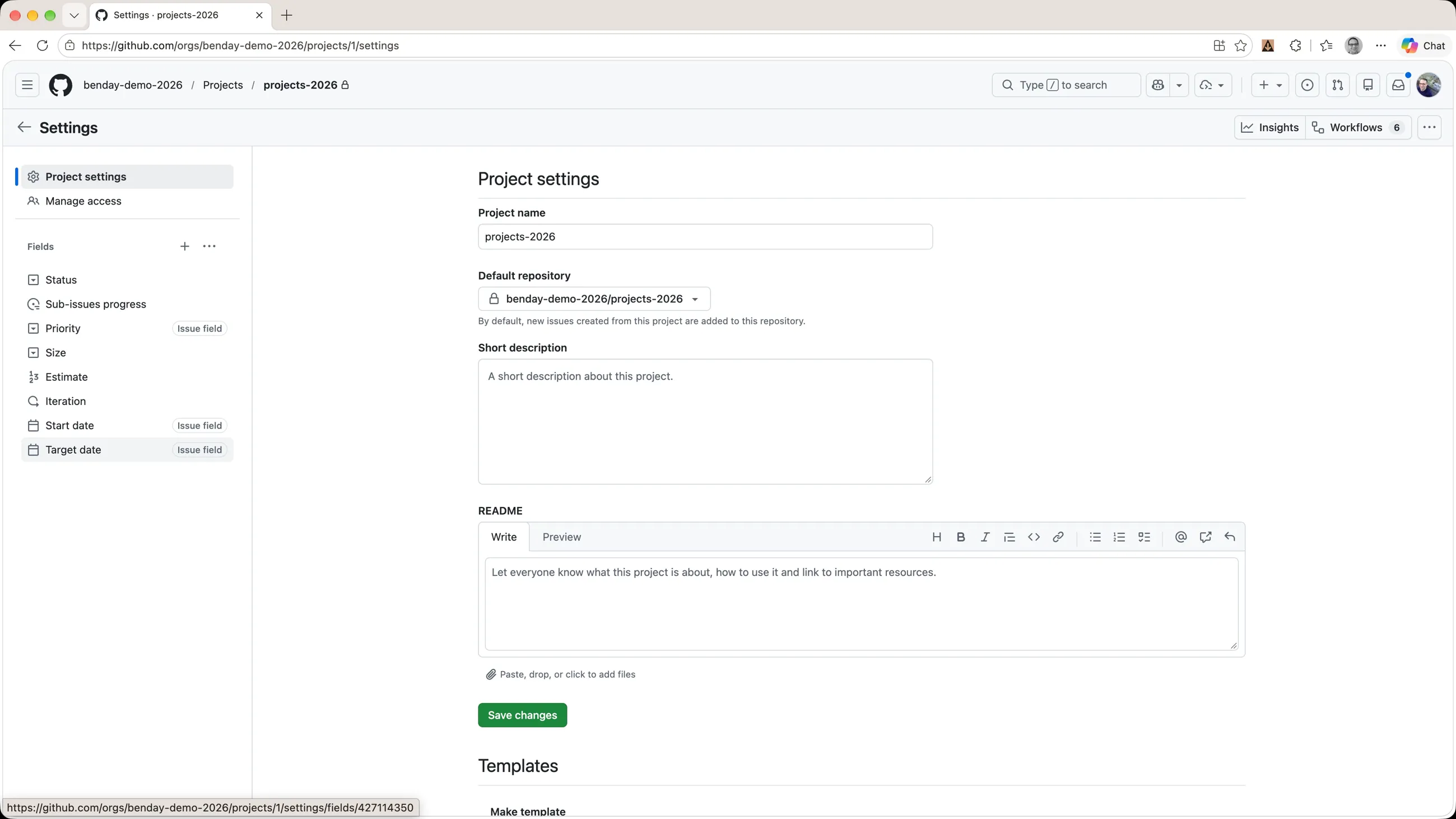
Task: Open the tab list chevron in browser
Action: [x=74, y=15]
